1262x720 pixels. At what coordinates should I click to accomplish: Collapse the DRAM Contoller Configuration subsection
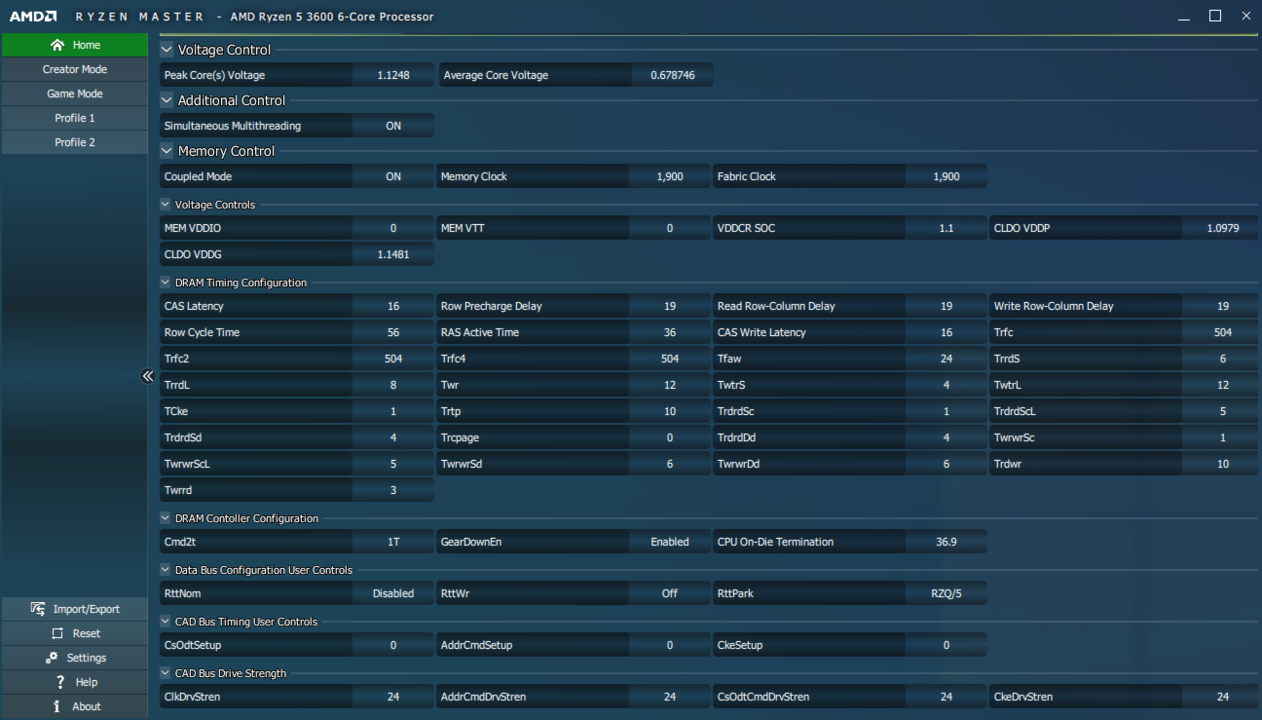pos(166,518)
